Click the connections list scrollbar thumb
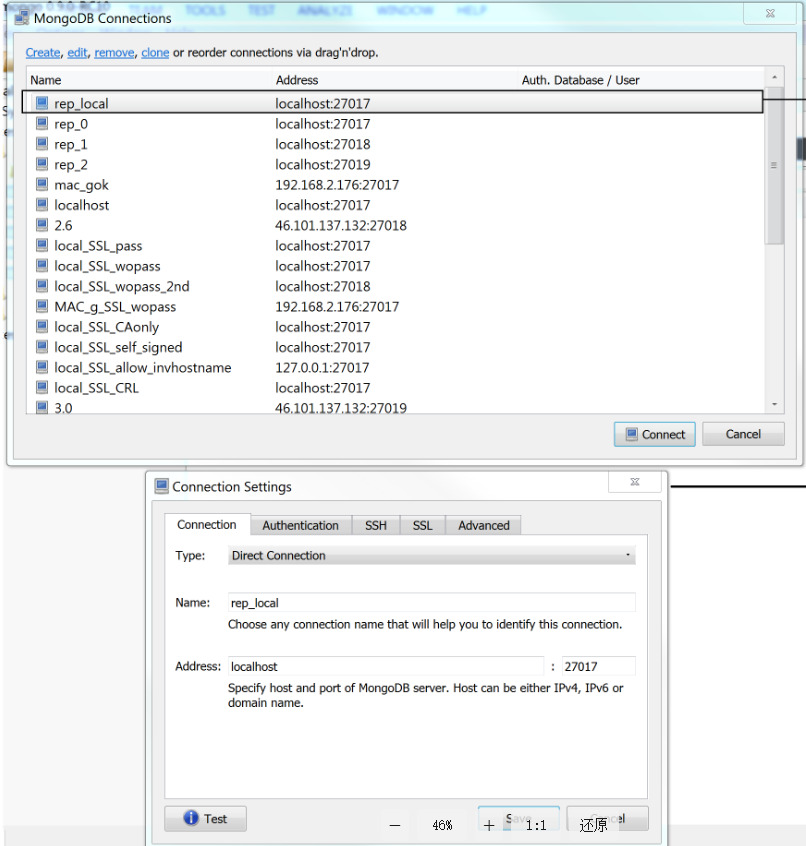Image resolution: width=806 pixels, height=846 pixels. point(774,165)
